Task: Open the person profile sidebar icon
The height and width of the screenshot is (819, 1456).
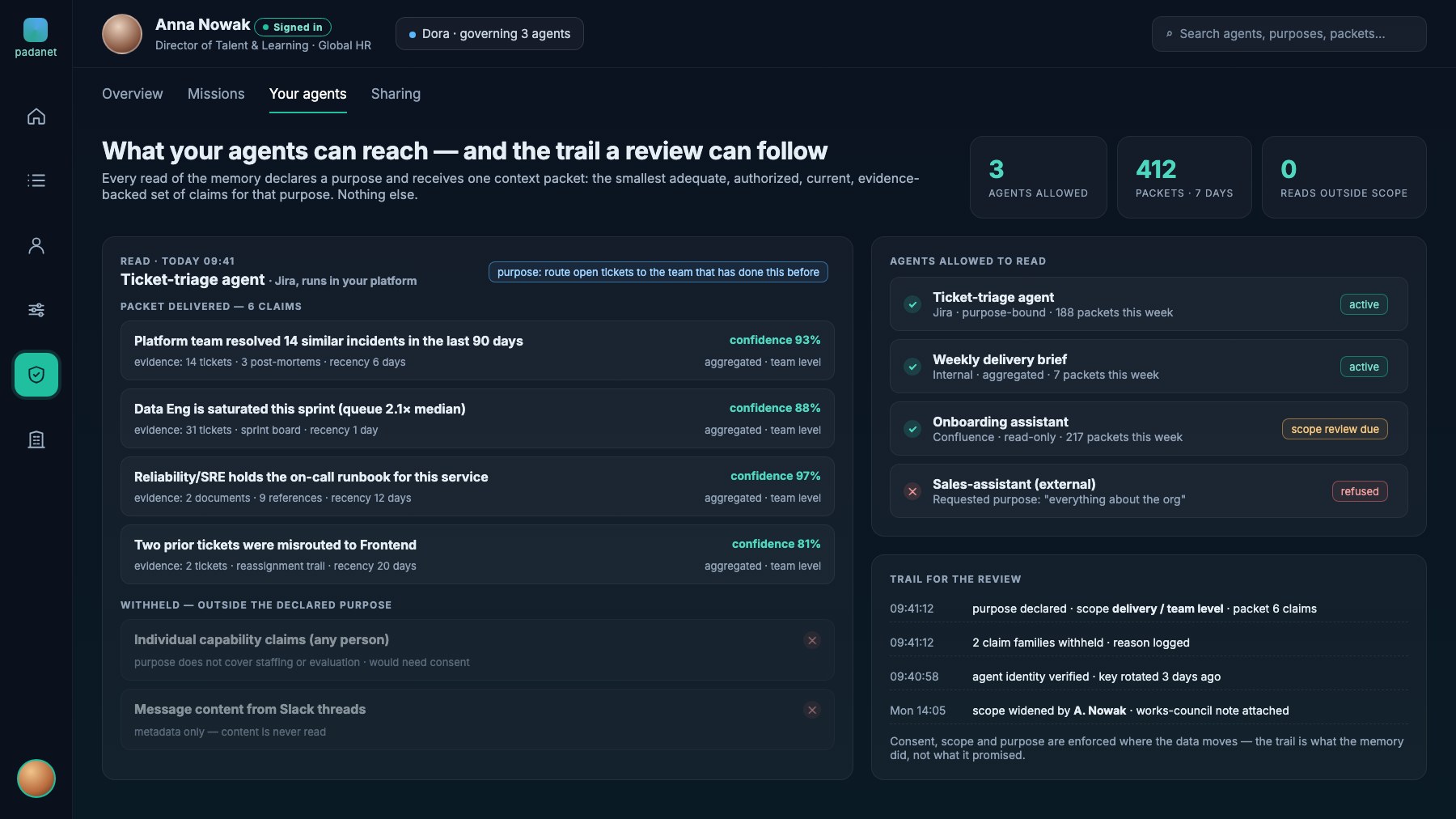Action: tap(36, 245)
